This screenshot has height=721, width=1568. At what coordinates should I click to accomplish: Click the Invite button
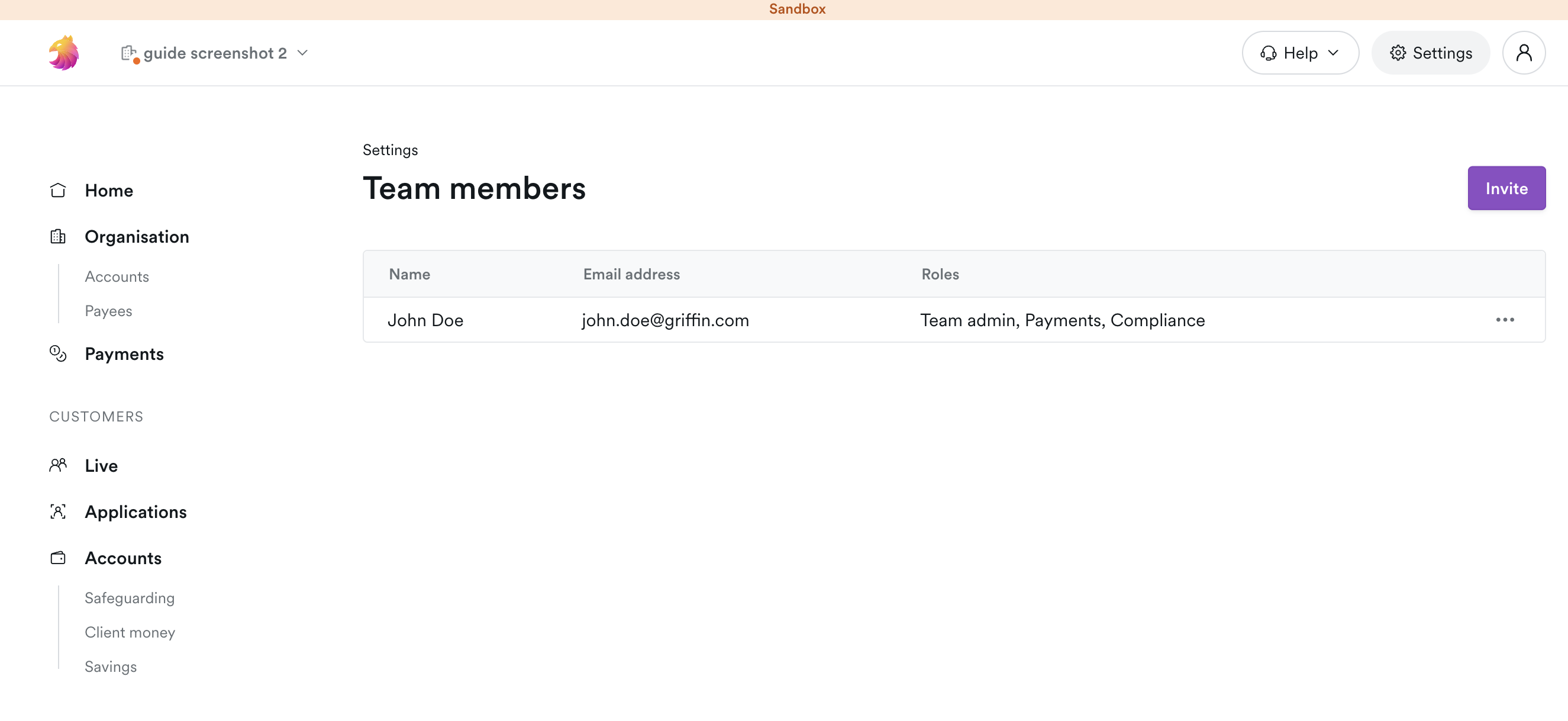click(x=1506, y=188)
